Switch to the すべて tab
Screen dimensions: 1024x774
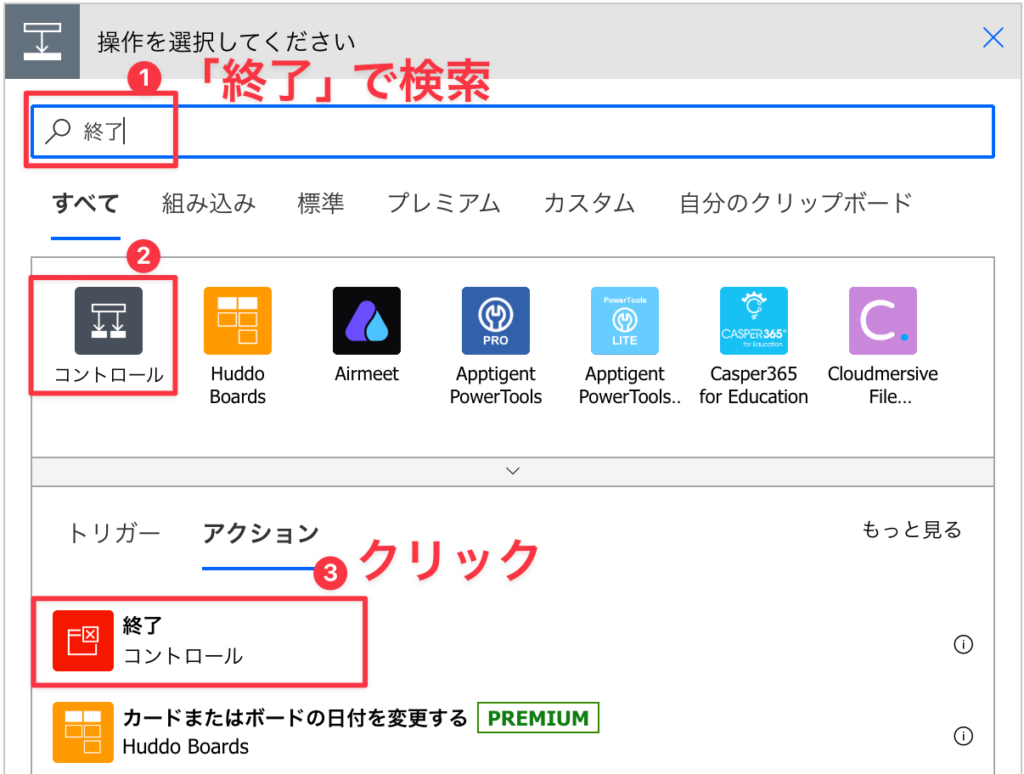pyautogui.click(x=86, y=203)
